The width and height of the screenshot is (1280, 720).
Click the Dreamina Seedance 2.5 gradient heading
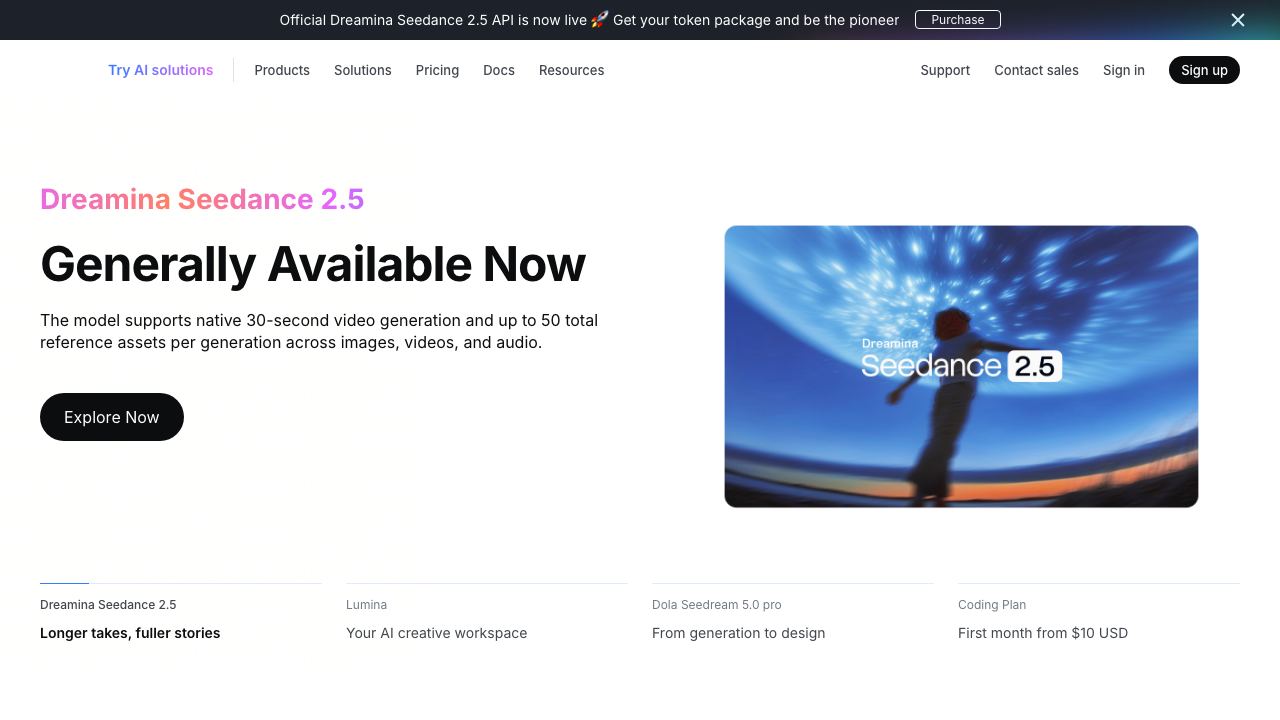click(x=202, y=199)
